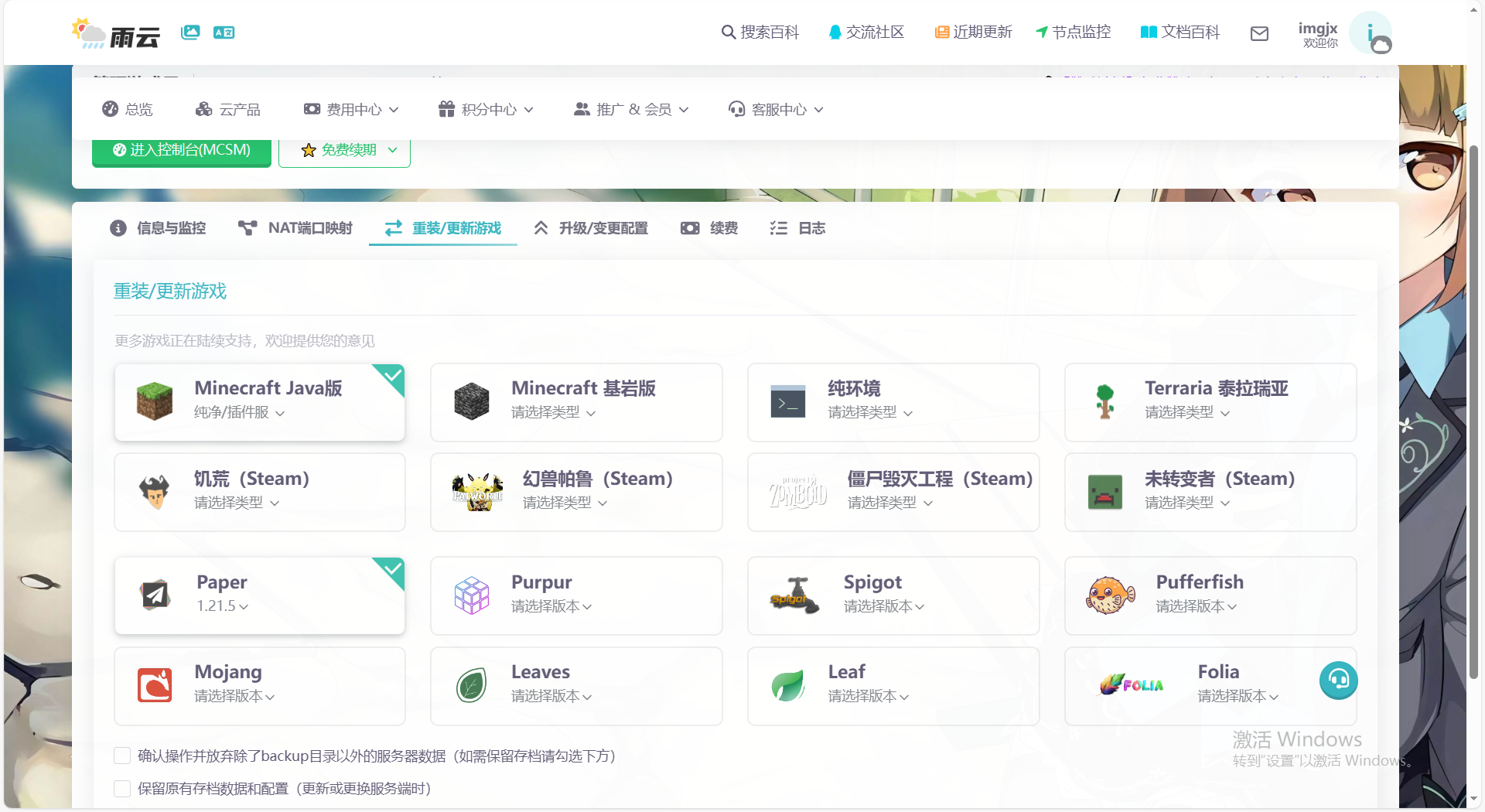The width and height of the screenshot is (1485, 812).
Task: Switch to the 信息与监控 tab
Action: [x=158, y=228]
